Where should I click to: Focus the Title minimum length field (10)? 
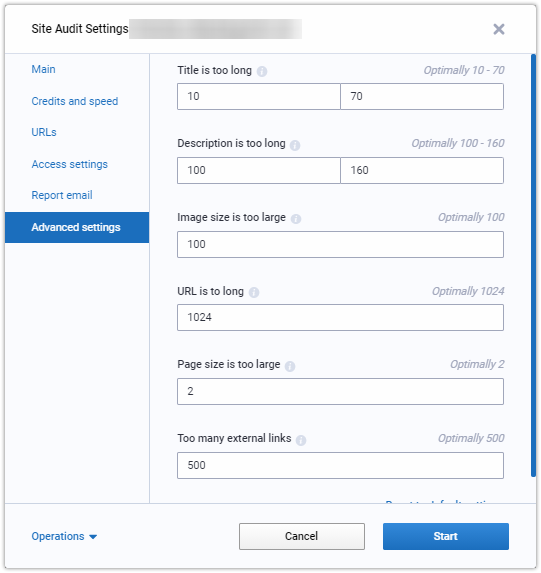[x=259, y=96]
